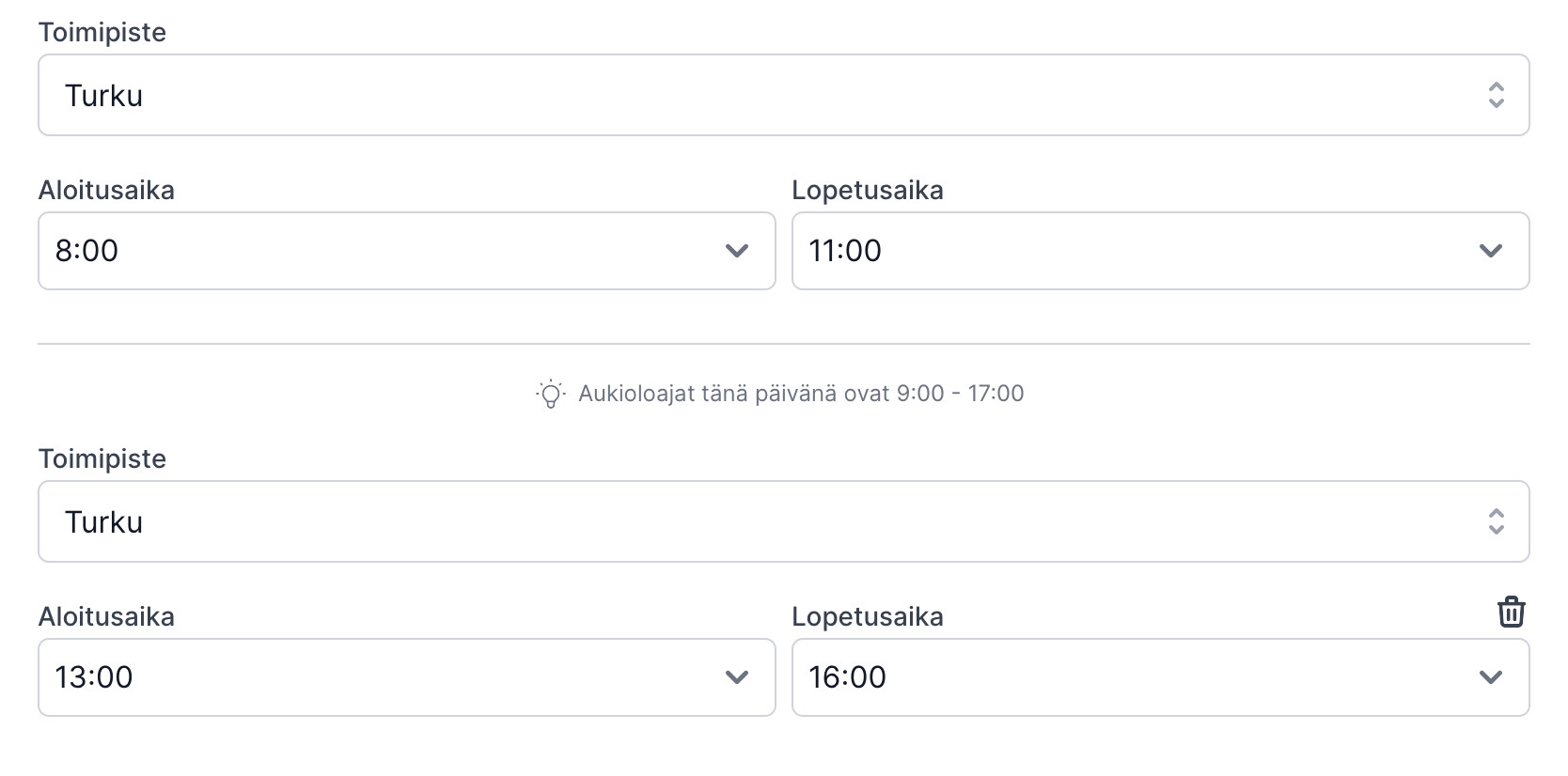Click the Lopetusaika label above 16:00
This screenshot has width=1568, height=776.
pos(868,616)
